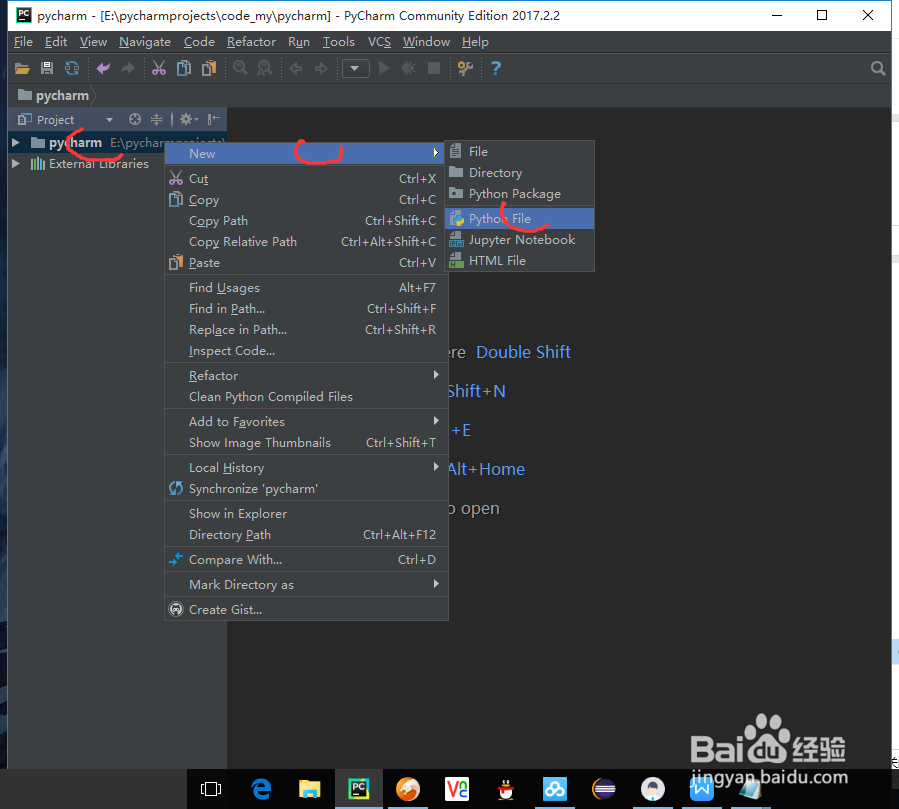Expand Mark Directory as submenu
This screenshot has height=809, width=899.
(306, 584)
